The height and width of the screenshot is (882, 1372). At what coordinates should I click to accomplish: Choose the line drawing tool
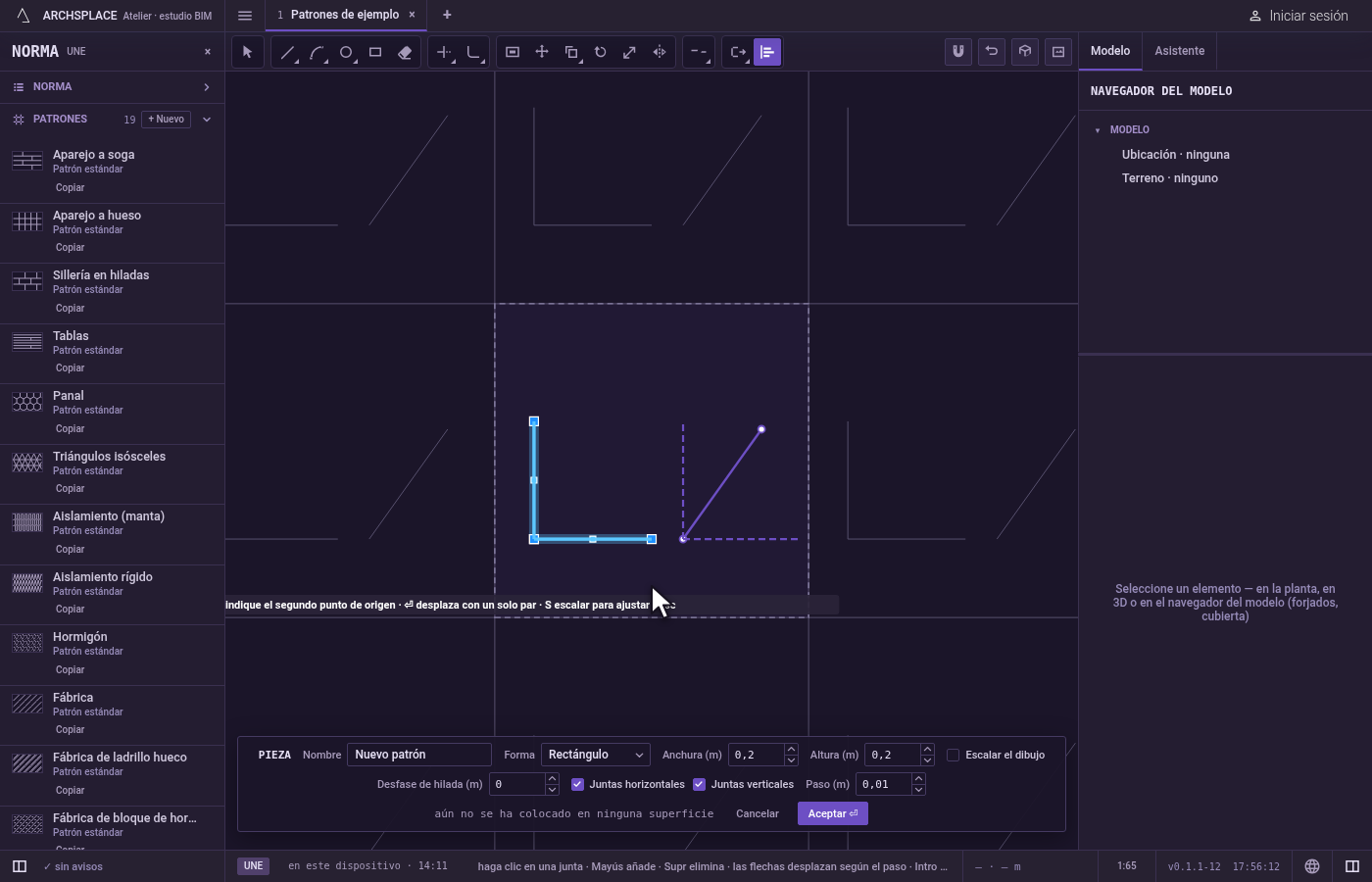tap(287, 52)
